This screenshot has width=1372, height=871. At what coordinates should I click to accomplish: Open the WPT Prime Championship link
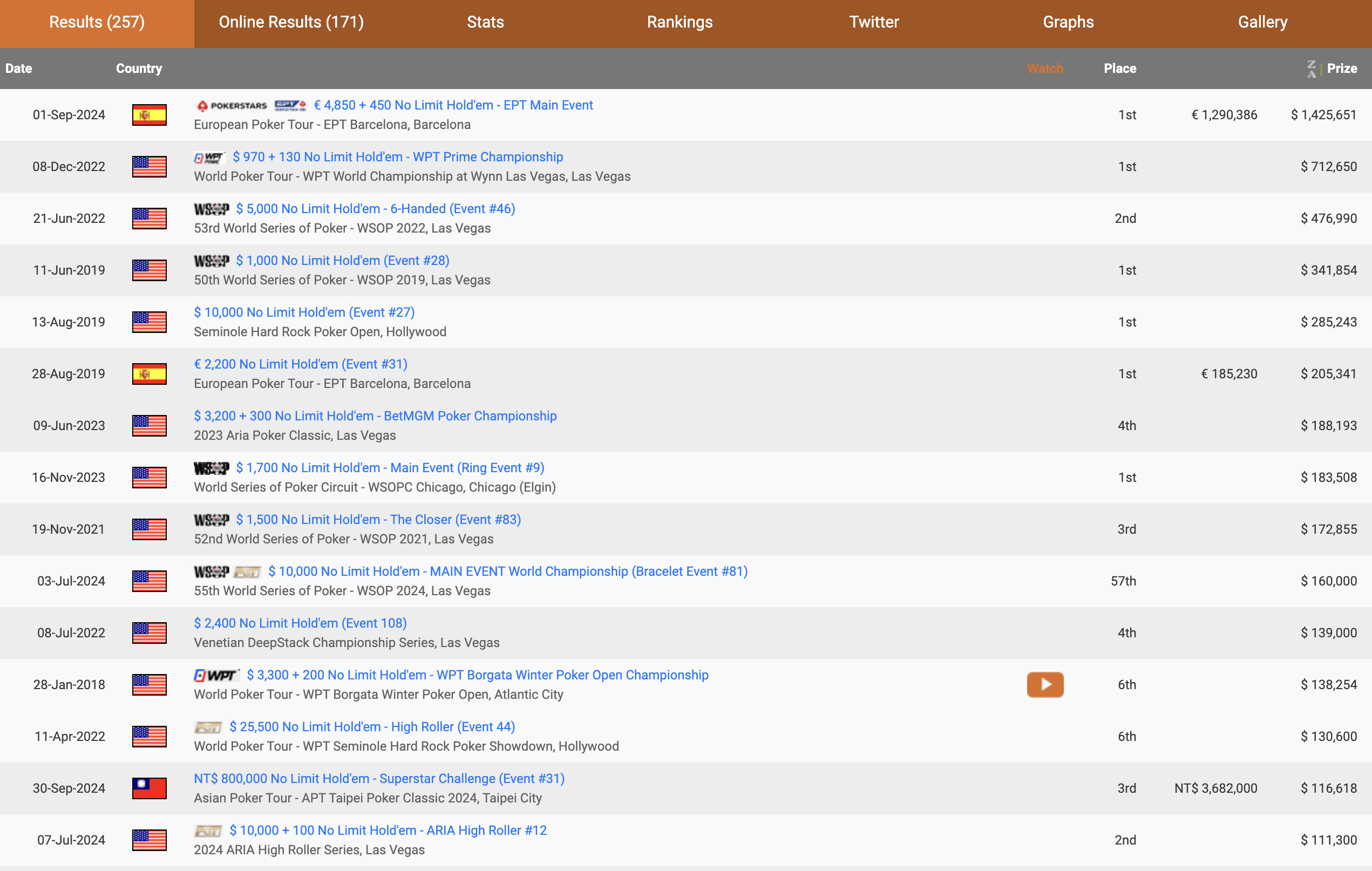pos(398,157)
